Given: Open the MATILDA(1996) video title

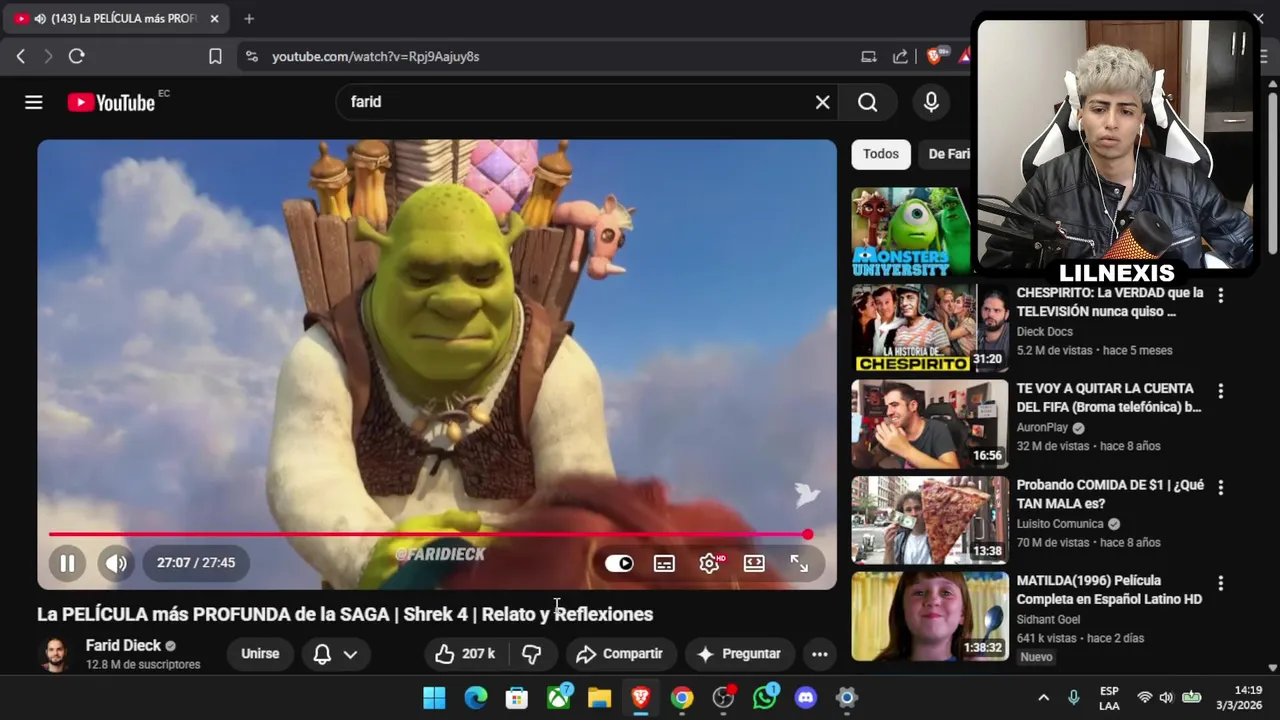Looking at the screenshot, I should click(x=1109, y=590).
